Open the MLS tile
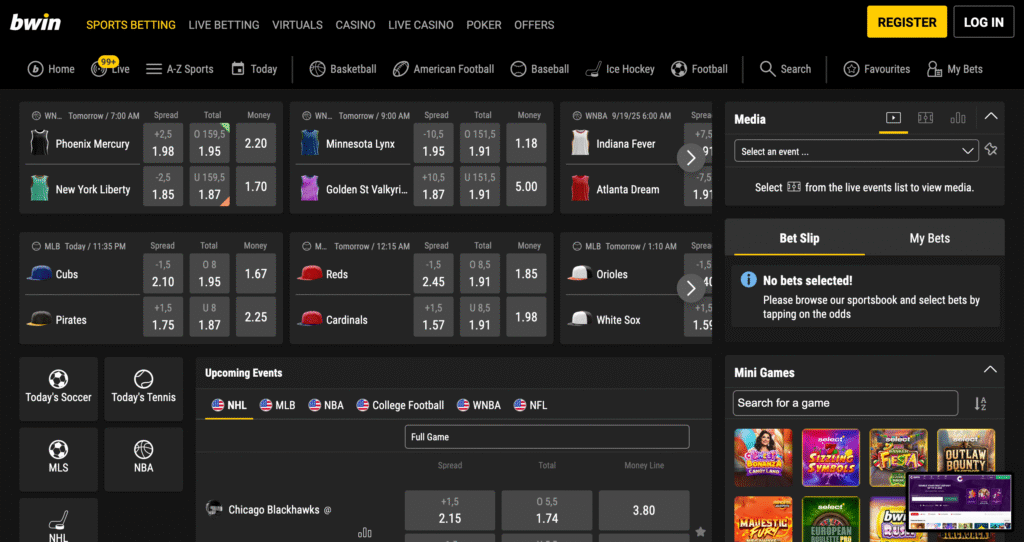The width and height of the screenshot is (1024, 542). [x=58, y=459]
